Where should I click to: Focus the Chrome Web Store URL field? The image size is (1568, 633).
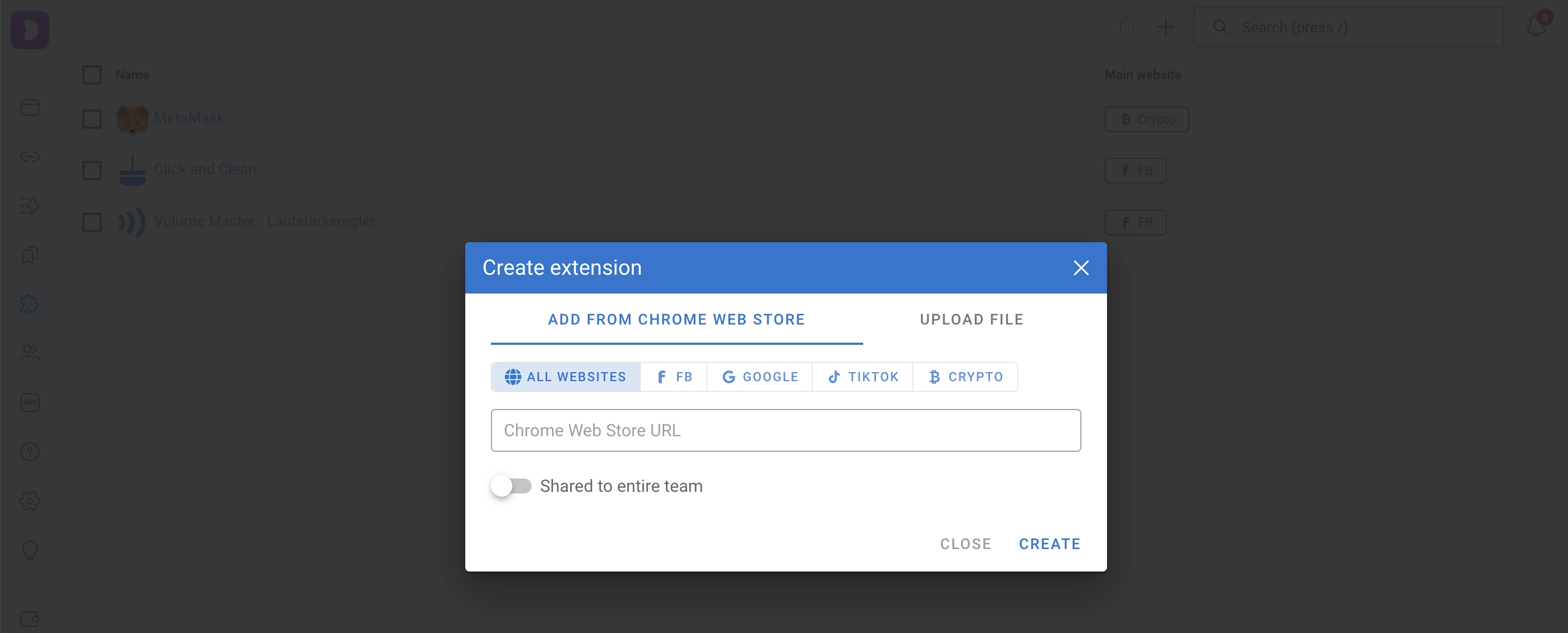pyautogui.click(x=786, y=430)
